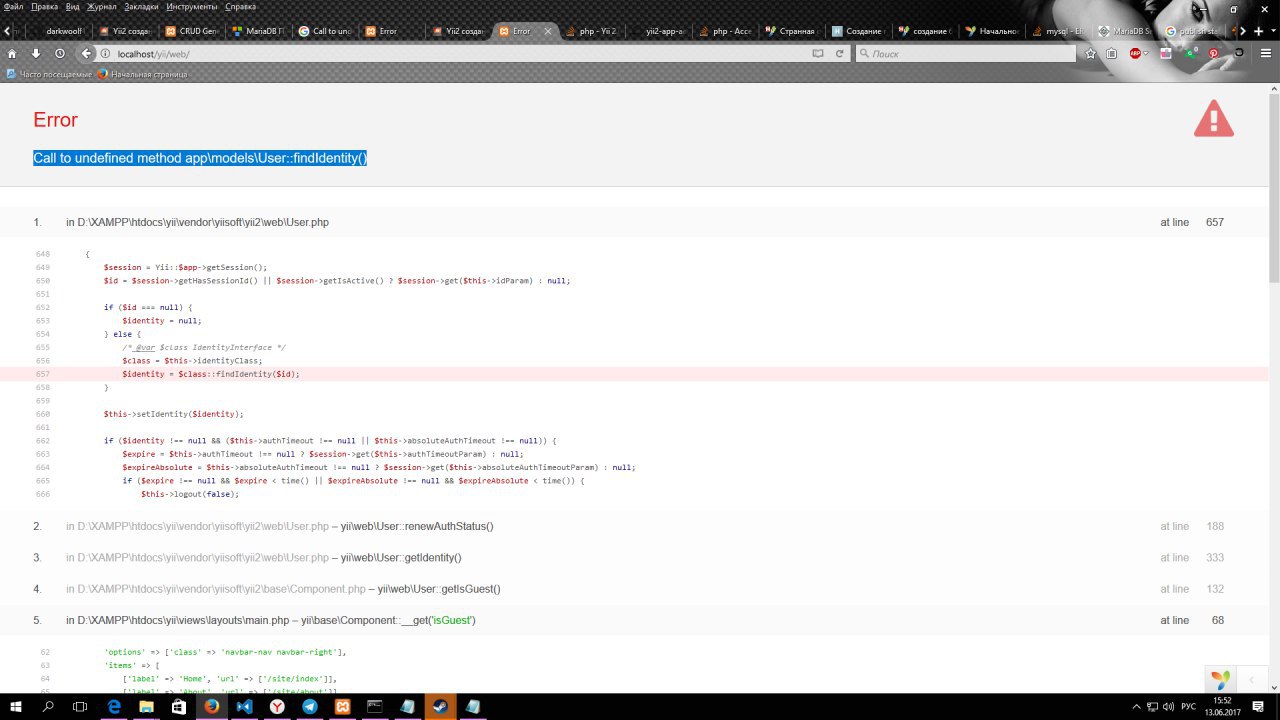Open the Windows Start menu
The height and width of the screenshot is (720, 1280).
click(x=16, y=706)
